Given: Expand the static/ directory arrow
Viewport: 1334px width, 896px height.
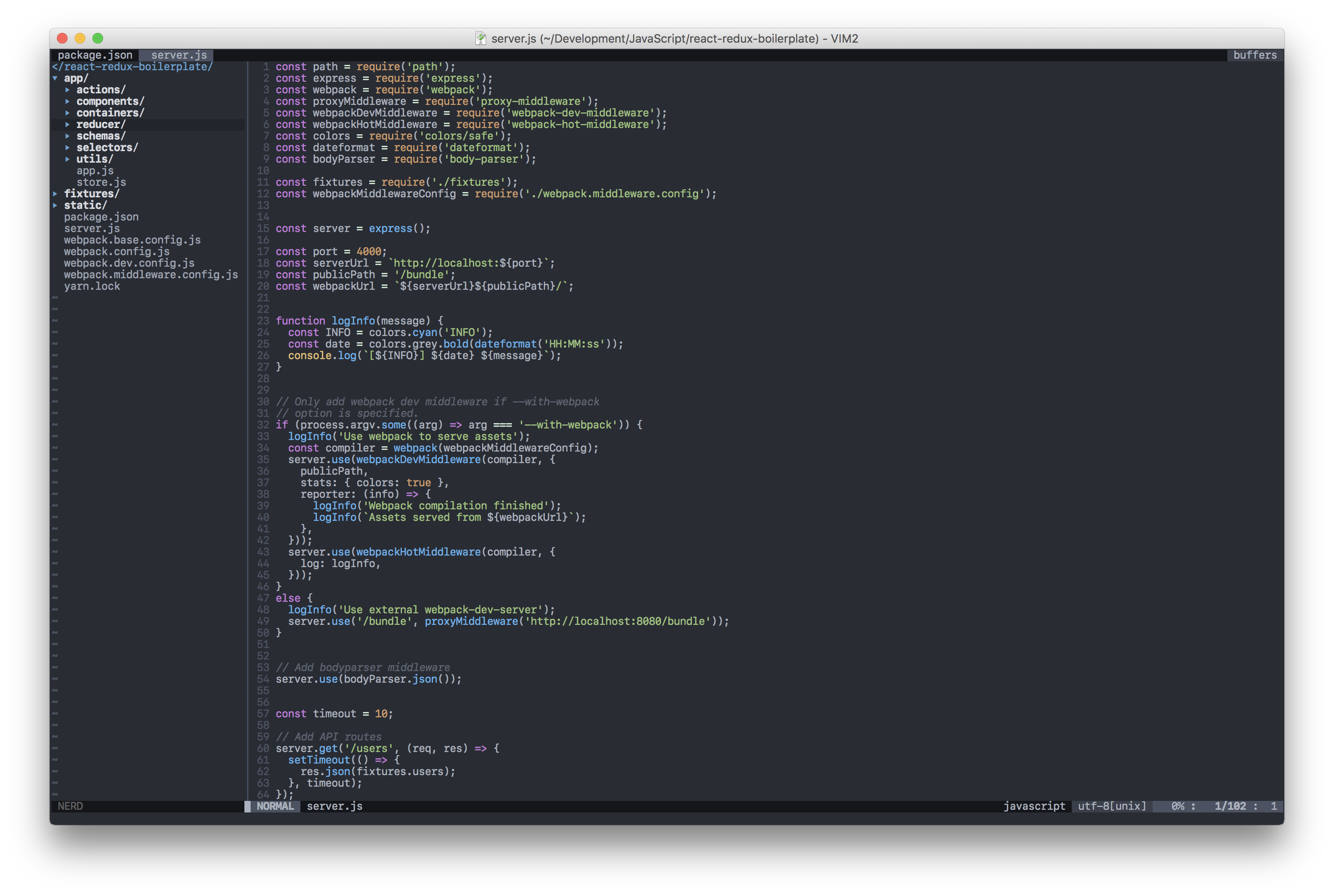Looking at the screenshot, I should point(56,205).
